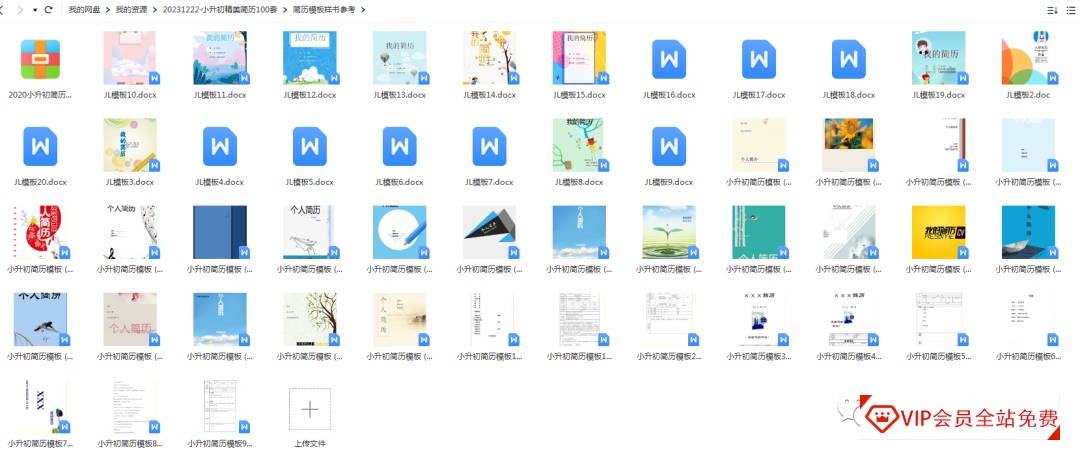Image resolution: width=1080 pixels, height=460 pixels.
Task: Select the W icon of JL模板4.docx
Action: click(x=220, y=146)
